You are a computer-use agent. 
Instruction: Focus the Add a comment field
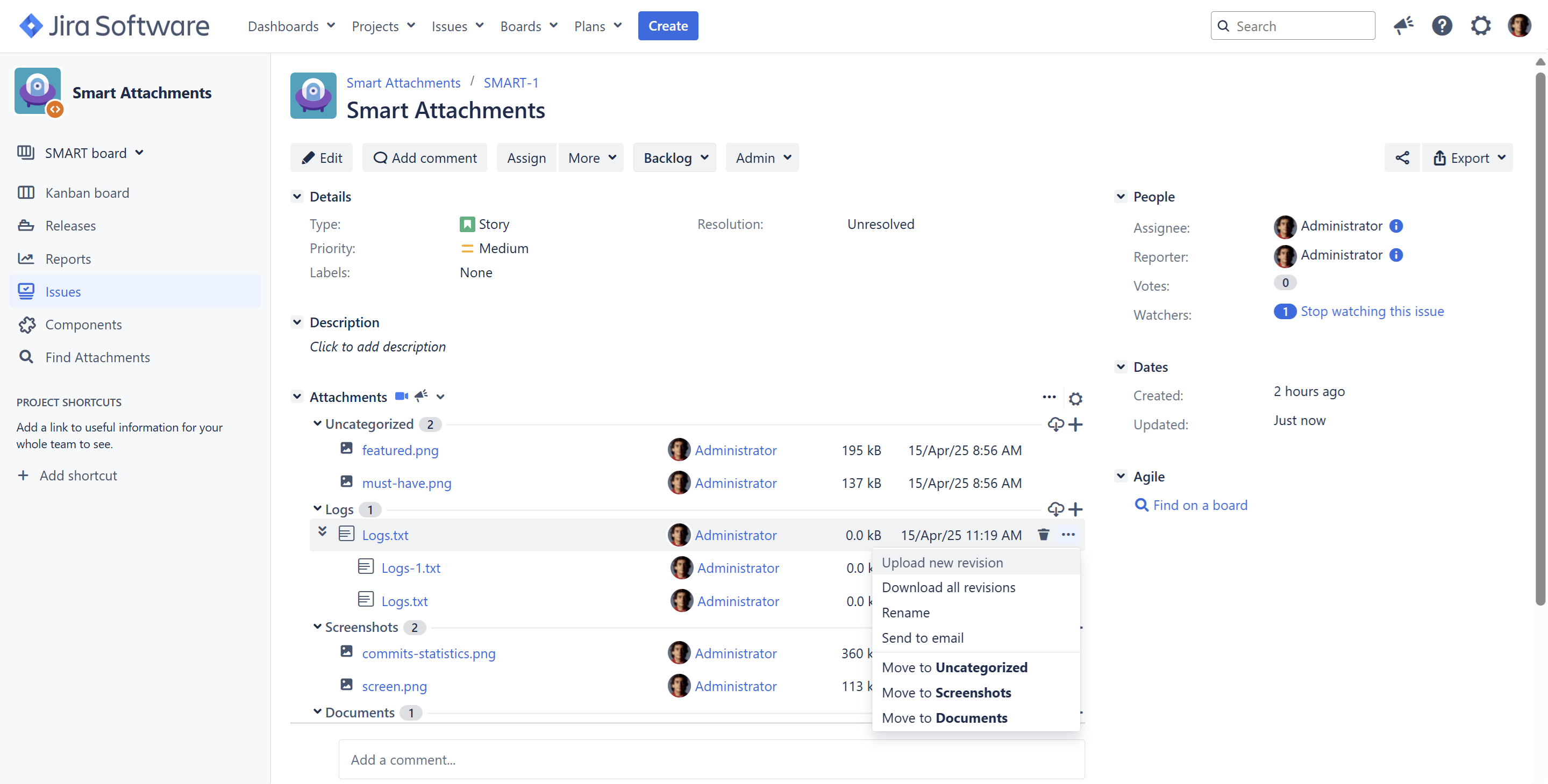tap(711, 759)
